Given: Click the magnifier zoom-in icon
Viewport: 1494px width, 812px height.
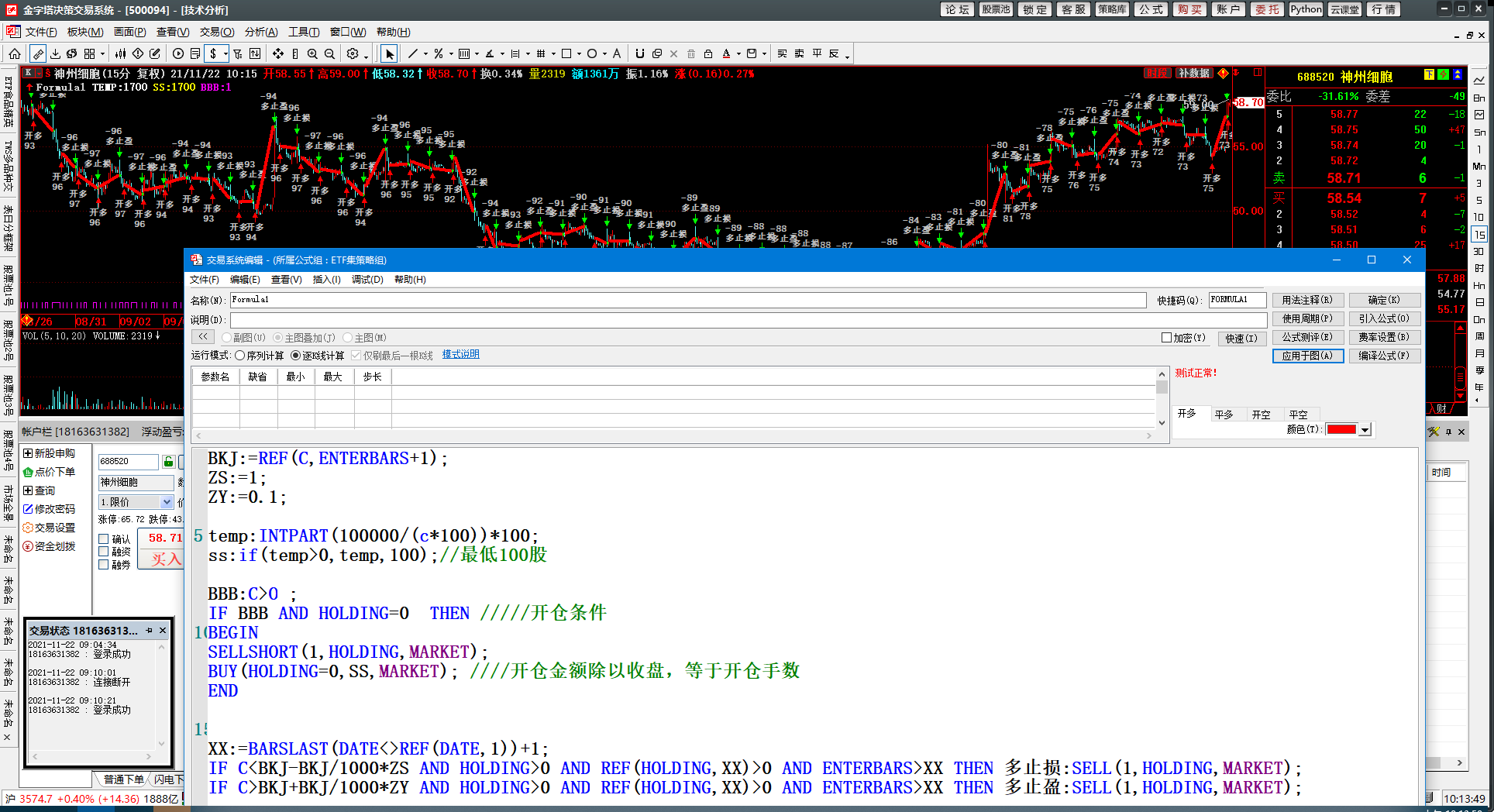Looking at the screenshot, I should [312, 53].
